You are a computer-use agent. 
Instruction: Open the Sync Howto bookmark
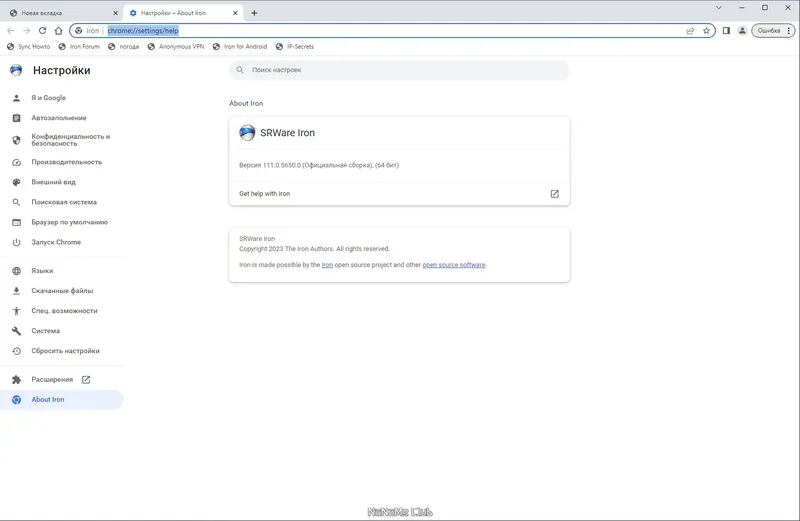pyautogui.click(x=29, y=46)
